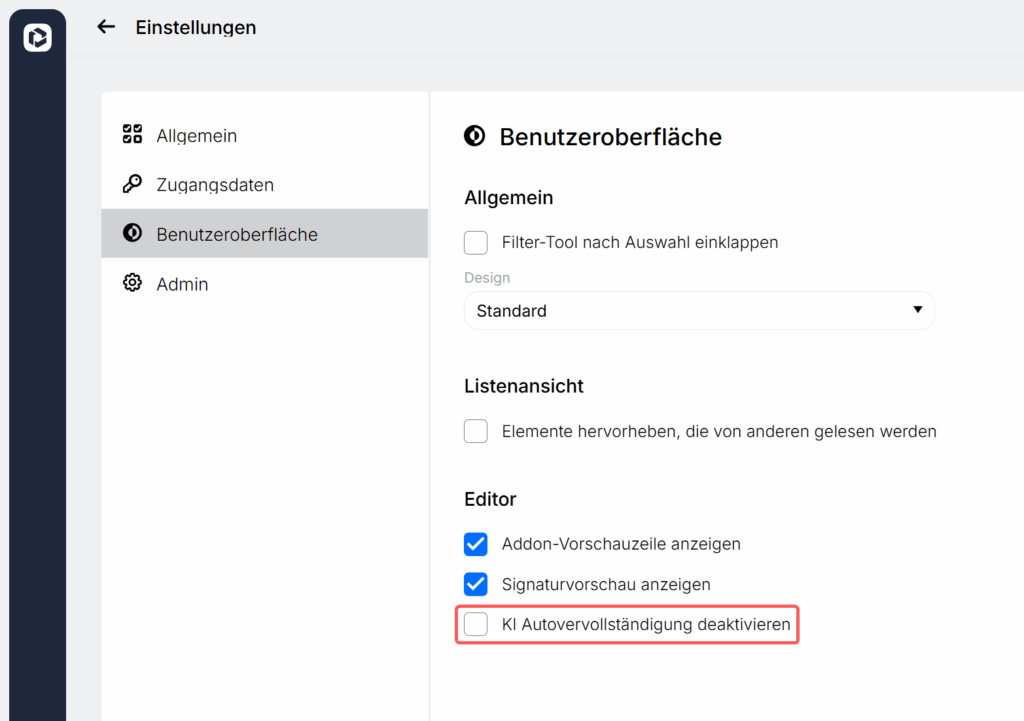Select the Admin menu entry
1024x721 pixels.
pos(183,284)
